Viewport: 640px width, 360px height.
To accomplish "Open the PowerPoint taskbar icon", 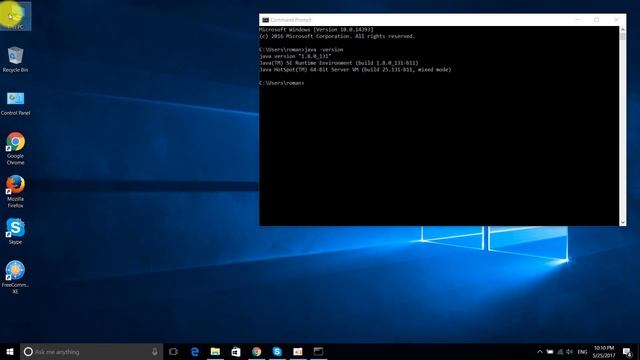I will [x=298, y=351].
